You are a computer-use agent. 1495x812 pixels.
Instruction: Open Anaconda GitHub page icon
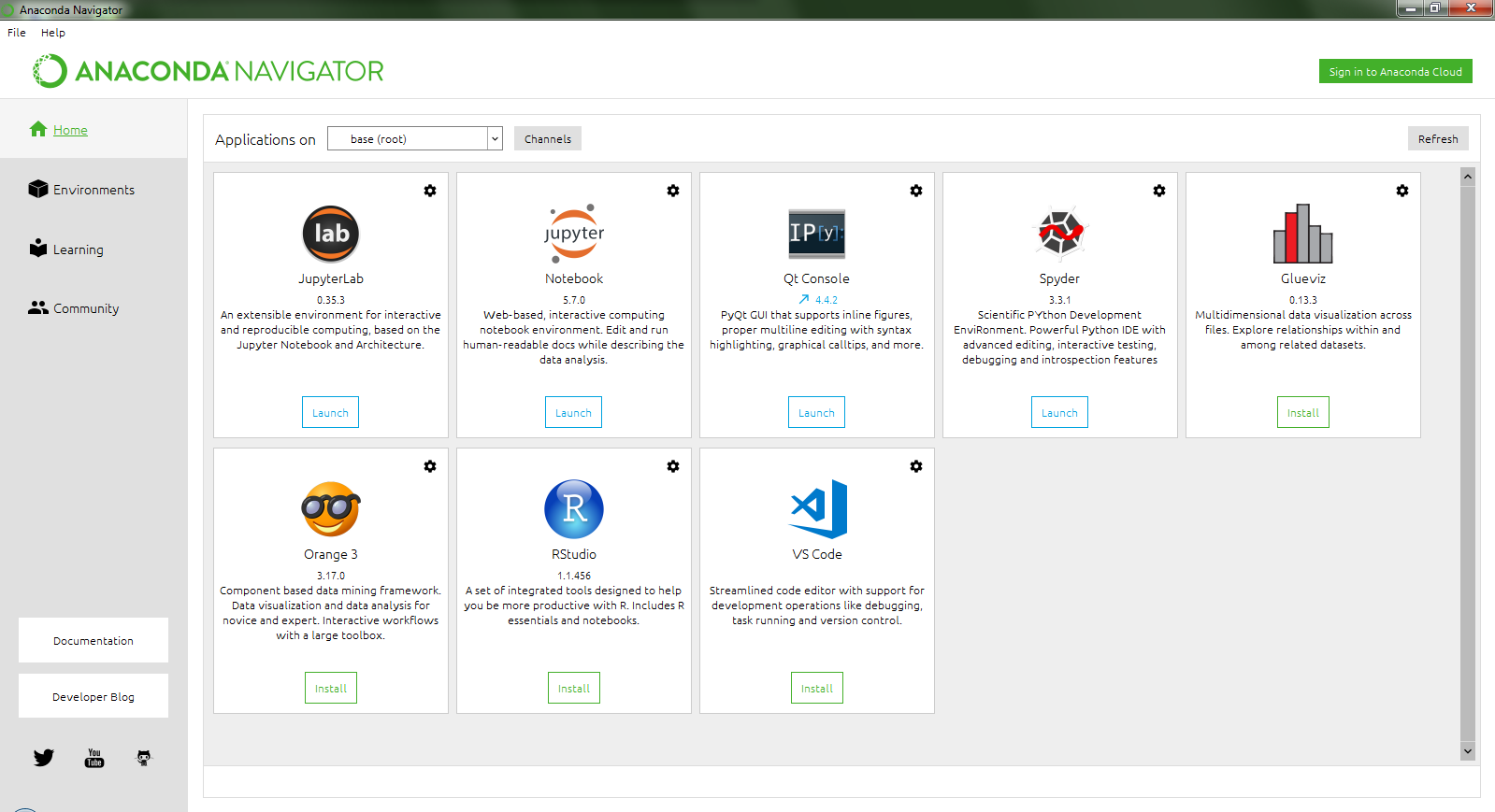(144, 758)
